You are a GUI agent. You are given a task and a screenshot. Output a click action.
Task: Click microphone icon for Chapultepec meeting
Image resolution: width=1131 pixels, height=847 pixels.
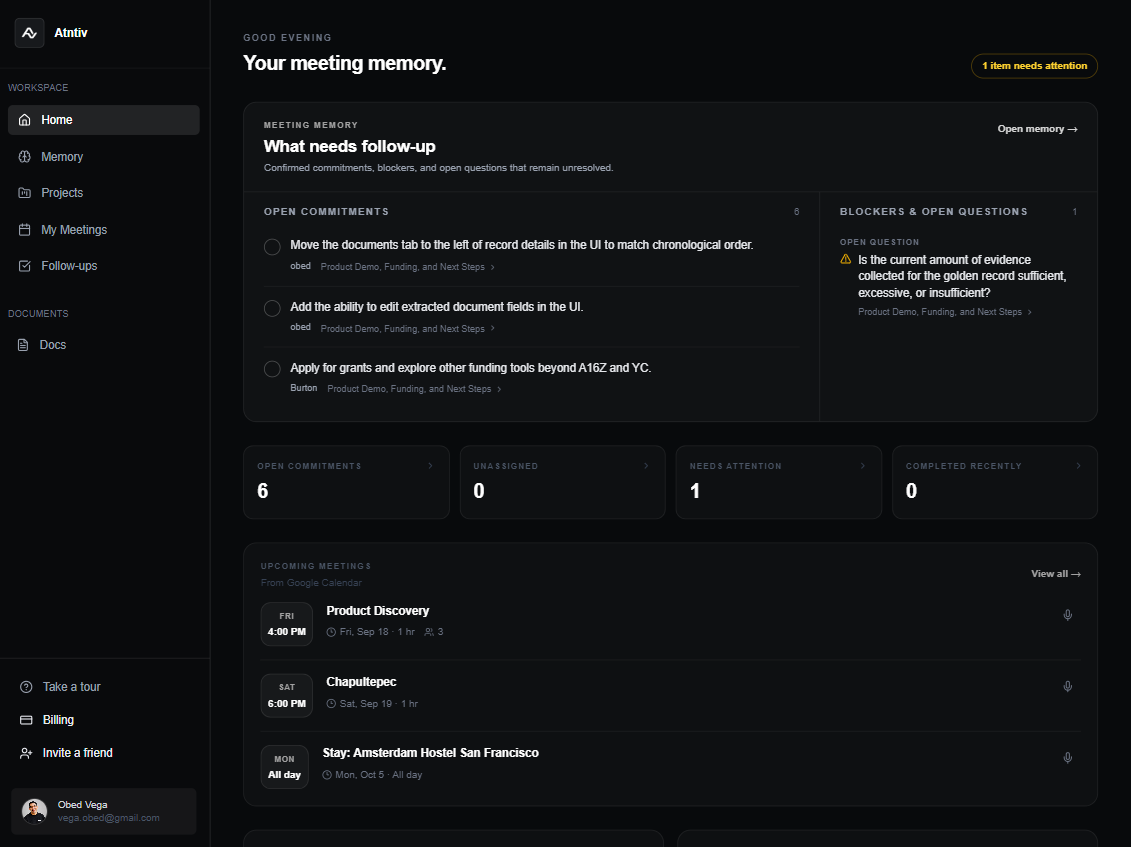tap(1068, 686)
